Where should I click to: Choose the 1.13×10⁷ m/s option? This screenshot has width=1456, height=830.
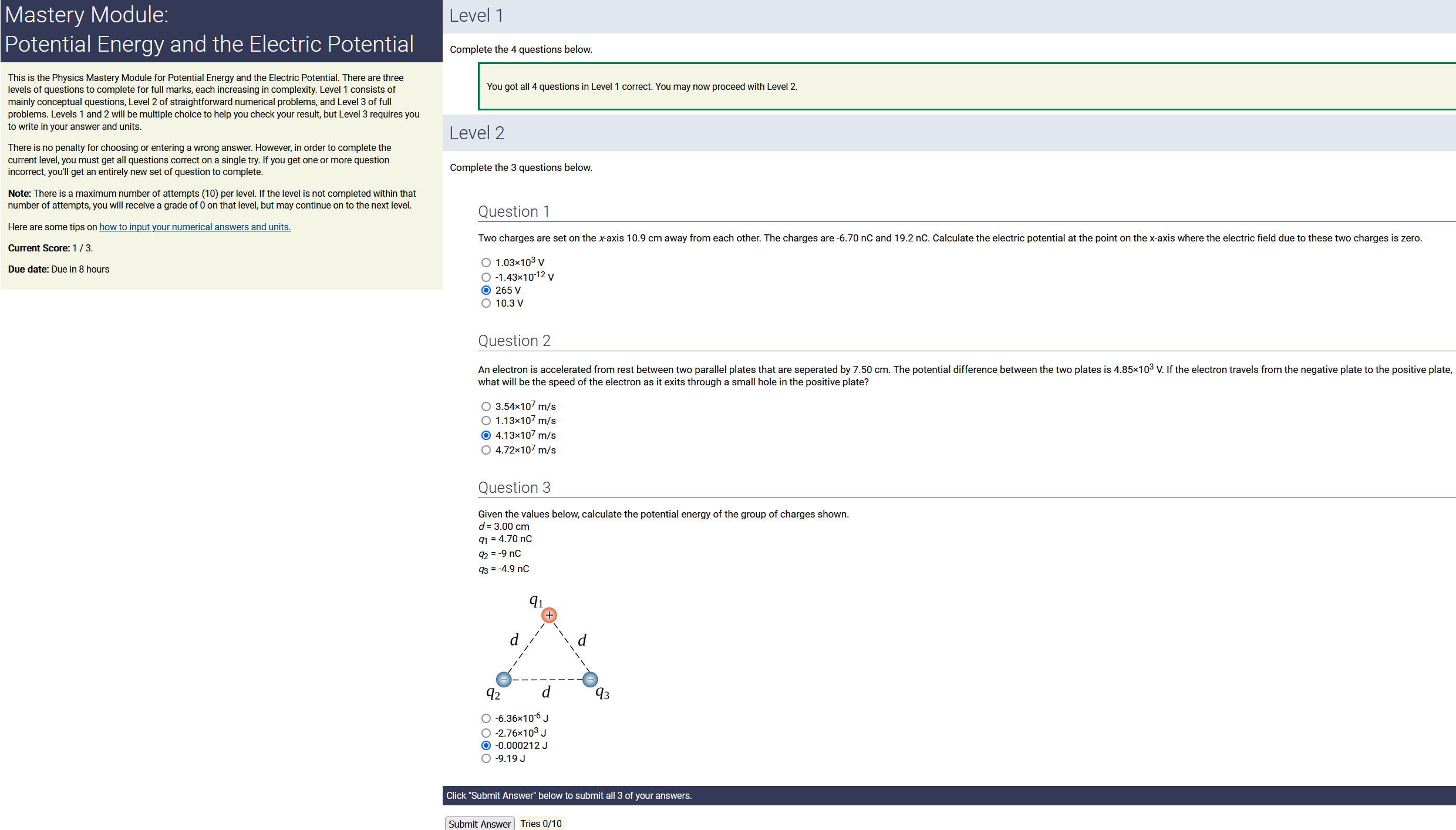pos(486,421)
